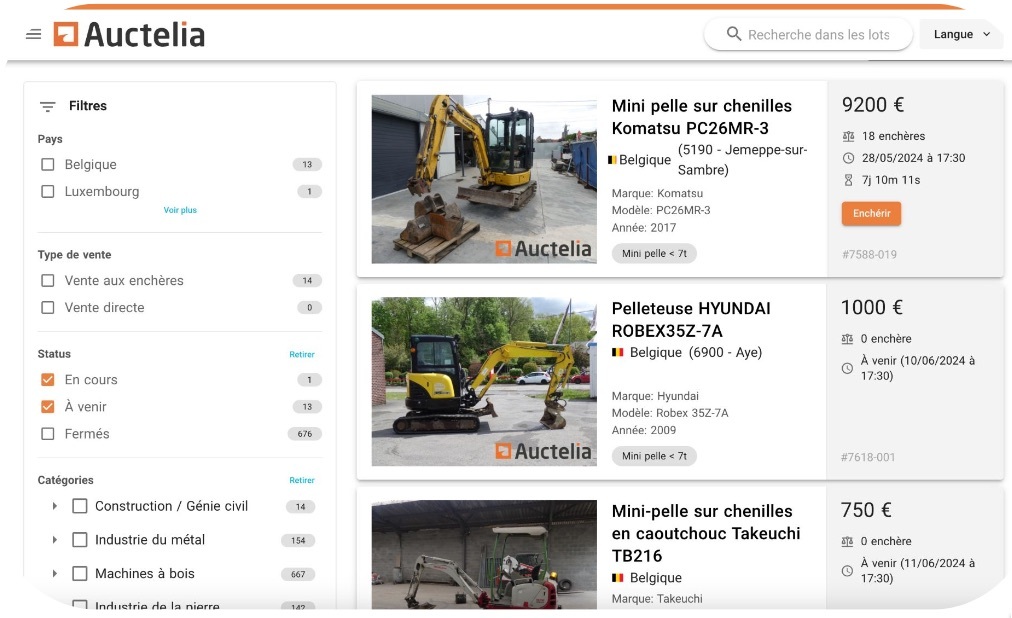
Task: Click Industrie du métal count badge 154
Action: (298, 541)
